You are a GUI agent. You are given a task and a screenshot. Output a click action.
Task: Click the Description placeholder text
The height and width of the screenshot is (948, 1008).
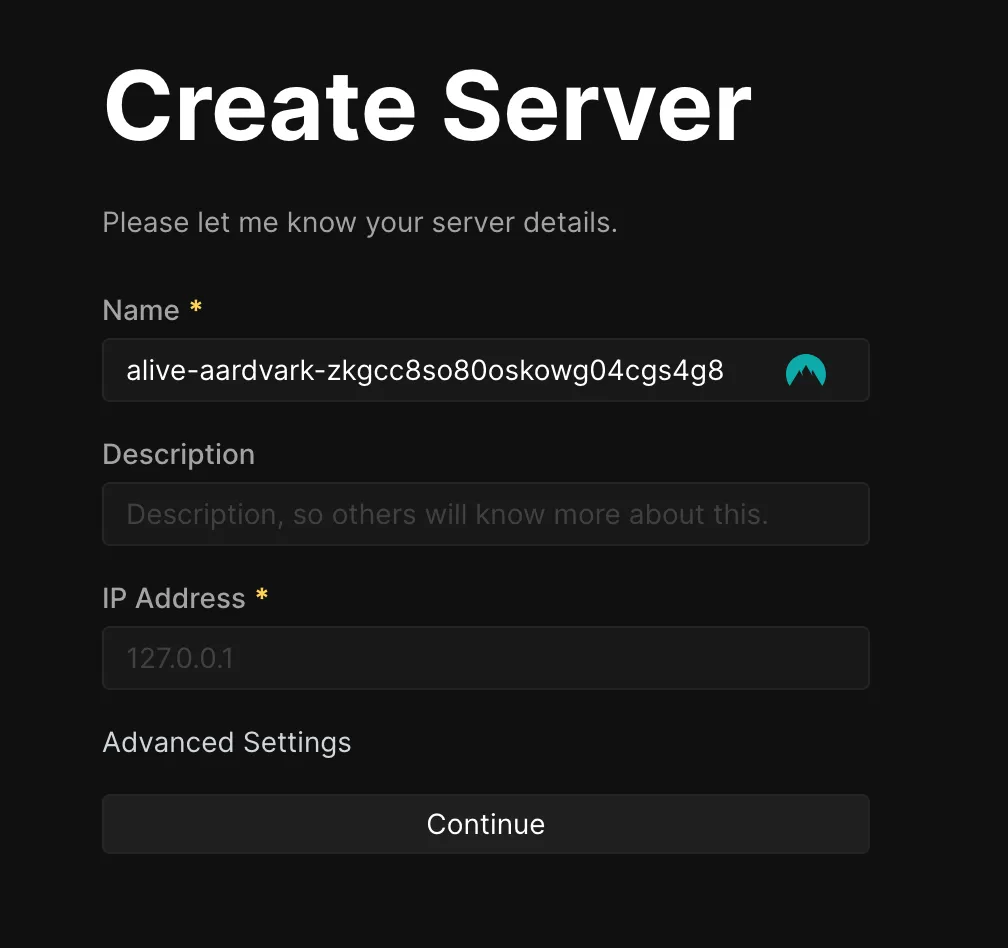pyautogui.click(x=447, y=514)
